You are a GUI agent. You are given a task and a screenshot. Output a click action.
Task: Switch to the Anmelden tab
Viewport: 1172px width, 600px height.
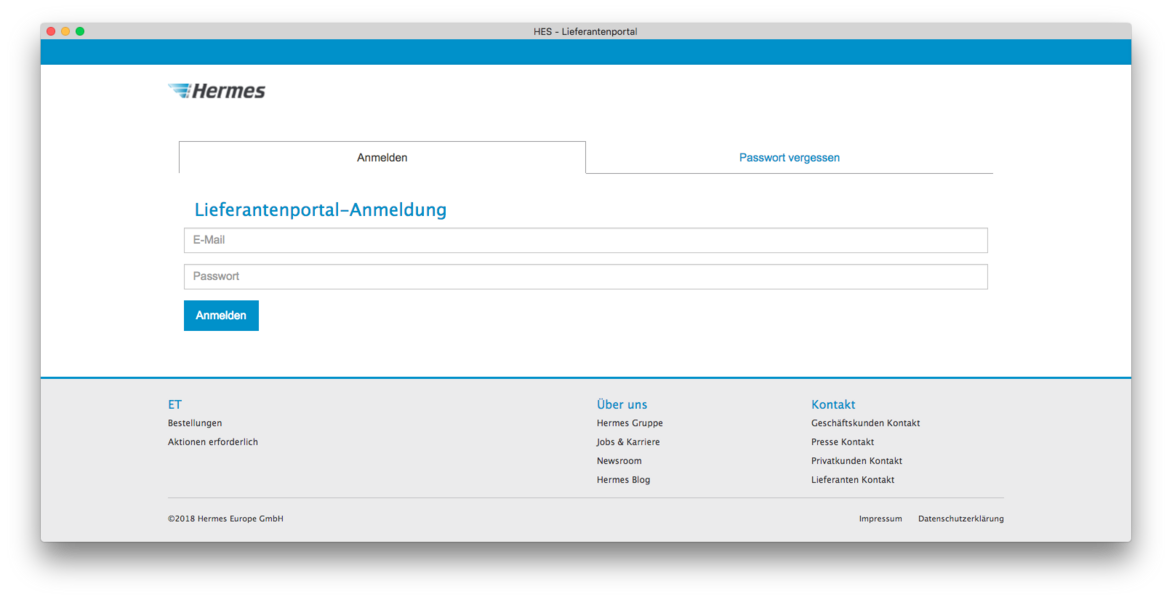[x=382, y=158]
